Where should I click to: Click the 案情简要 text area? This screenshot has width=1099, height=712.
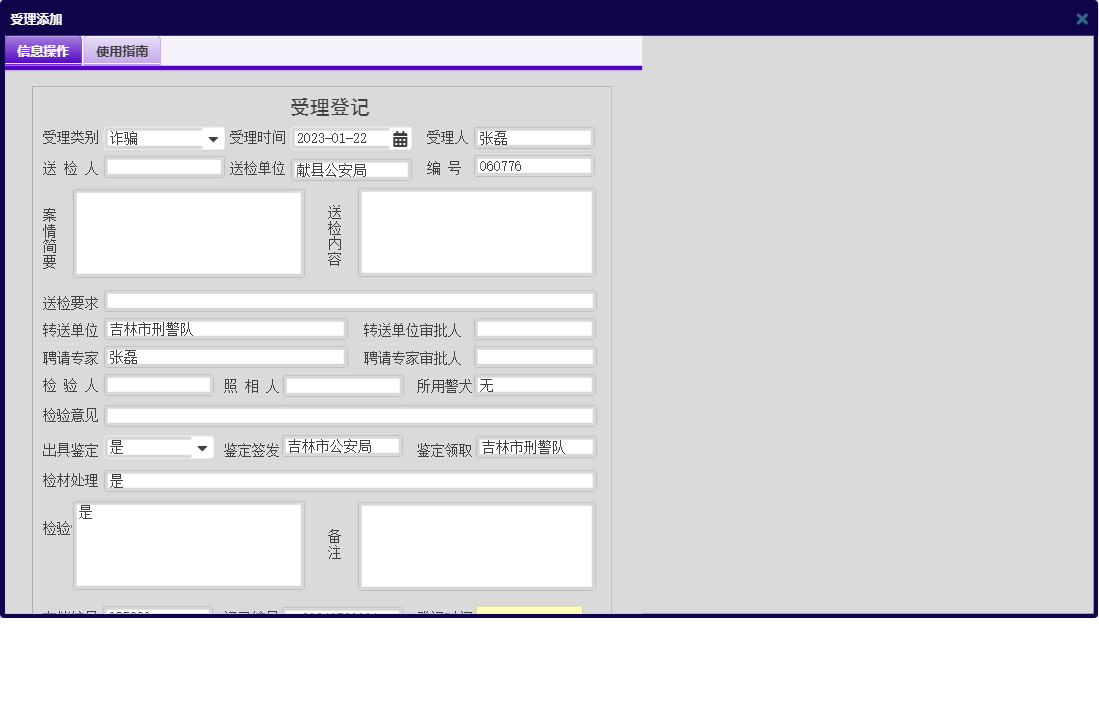click(188, 232)
